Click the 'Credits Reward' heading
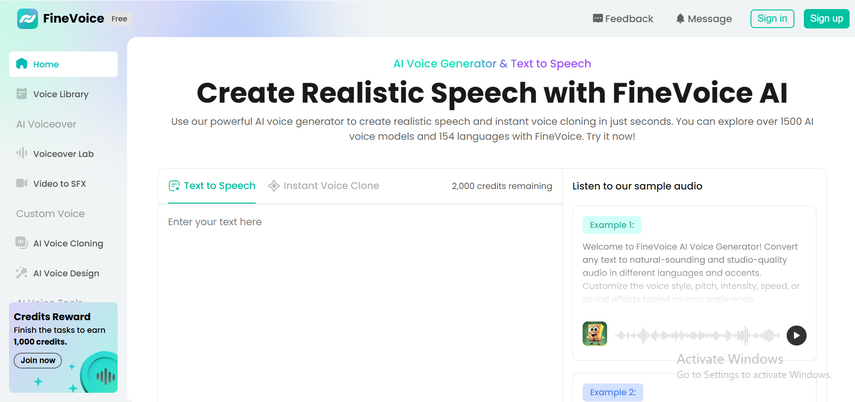 [x=52, y=317]
